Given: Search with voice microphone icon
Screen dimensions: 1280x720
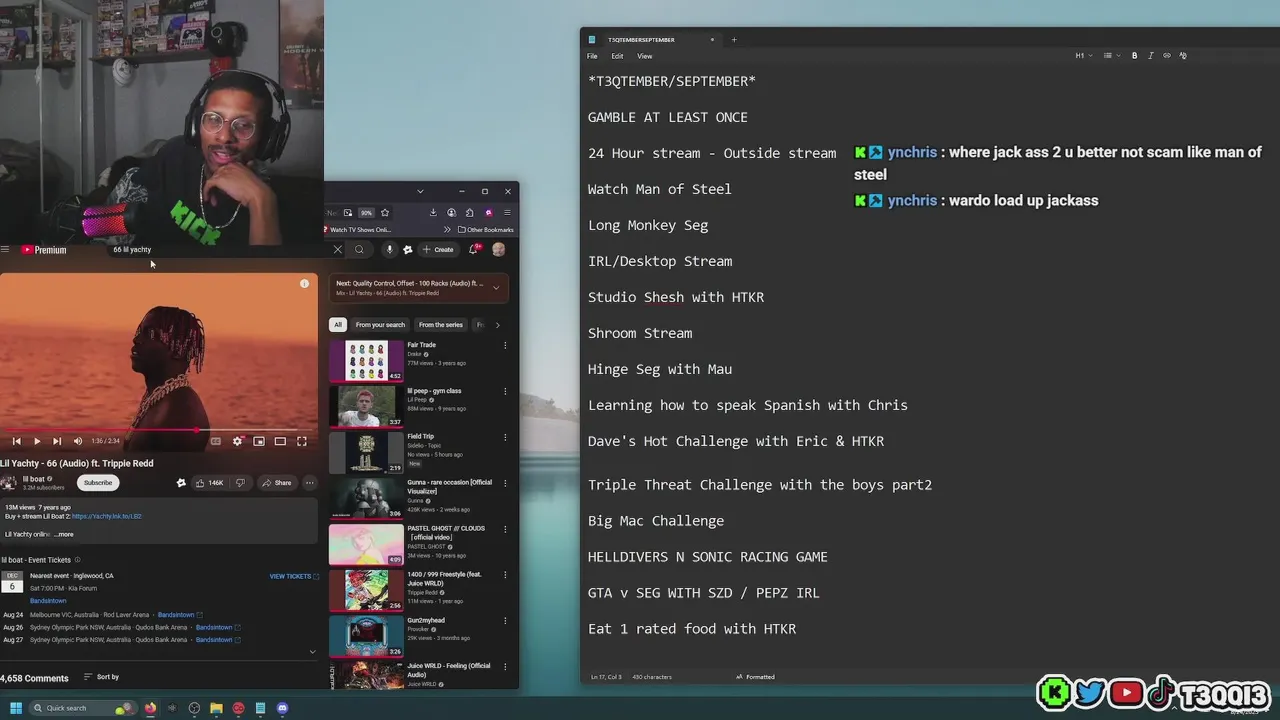Looking at the screenshot, I should coord(389,250).
